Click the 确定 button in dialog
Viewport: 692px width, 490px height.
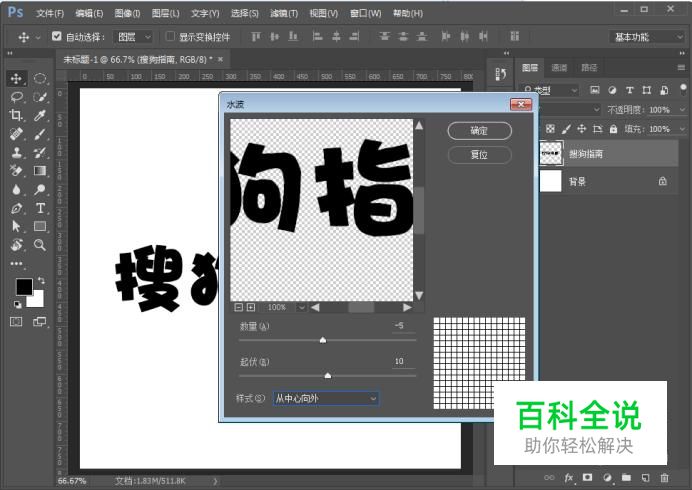(x=480, y=131)
